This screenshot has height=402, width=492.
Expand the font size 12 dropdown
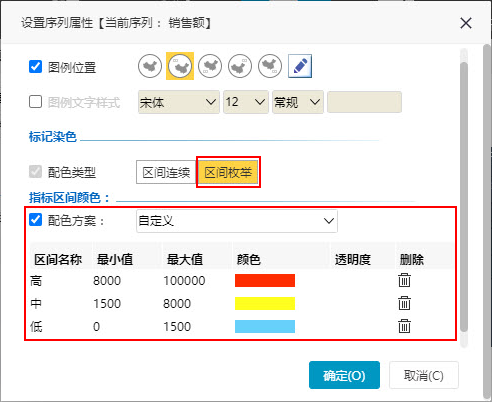246,102
